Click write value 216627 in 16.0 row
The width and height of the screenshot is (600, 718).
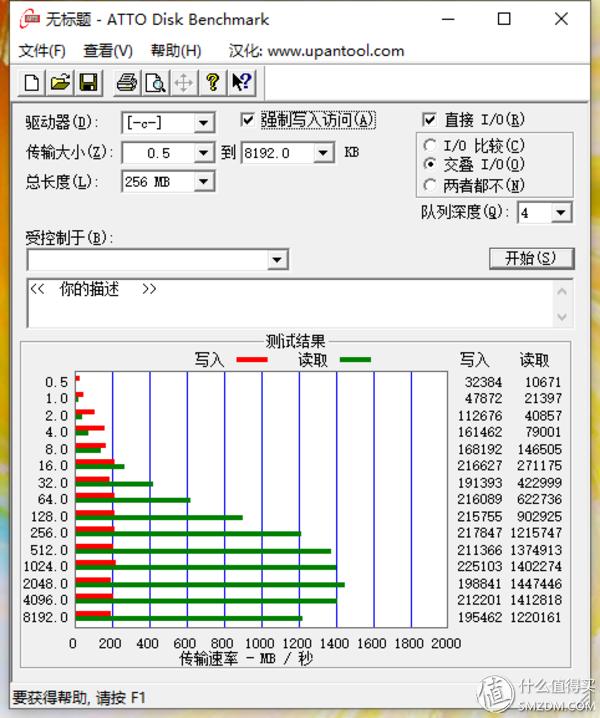click(x=480, y=466)
